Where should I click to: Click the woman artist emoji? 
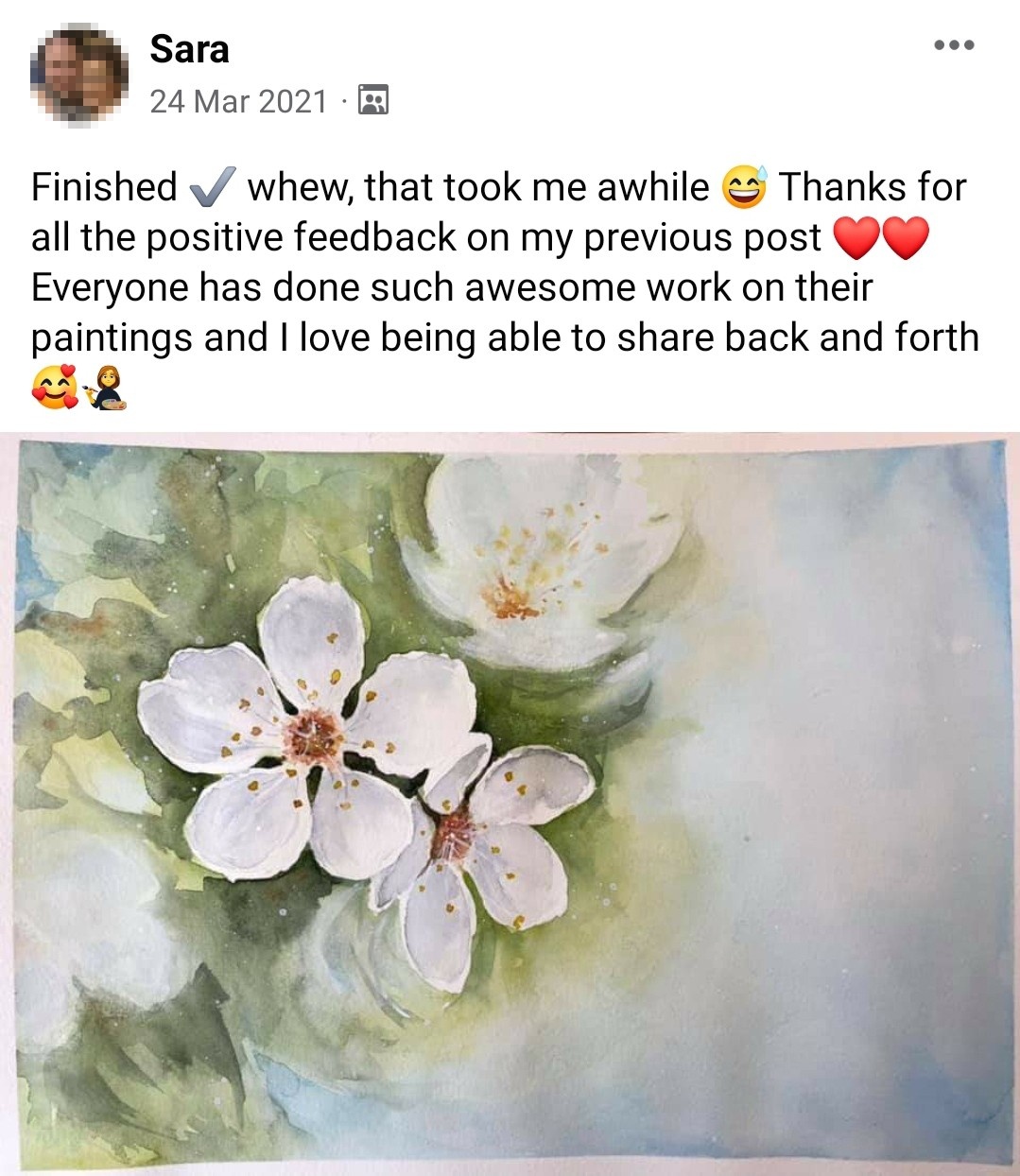pos(106,388)
